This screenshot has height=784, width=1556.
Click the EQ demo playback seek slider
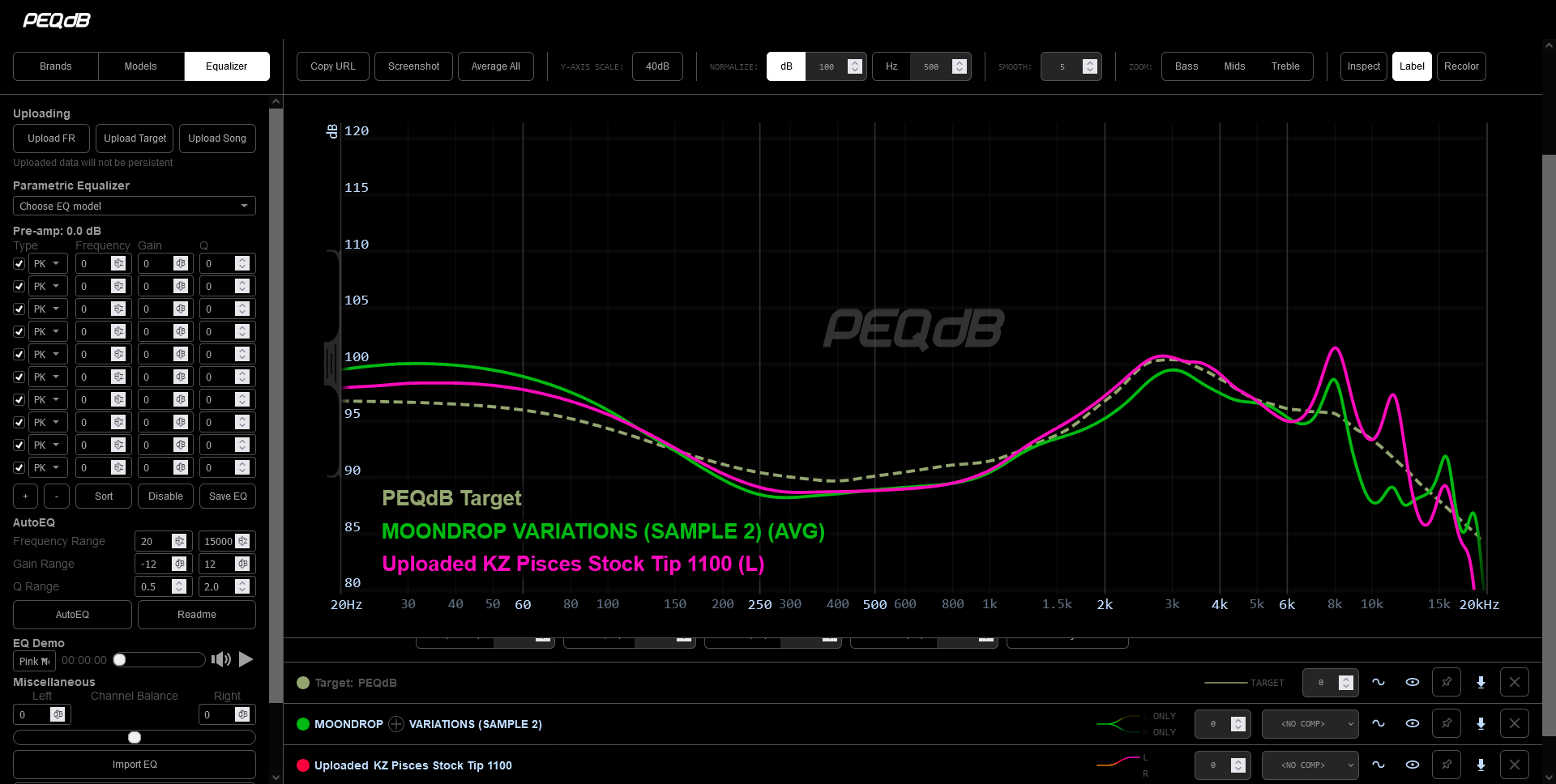point(159,660)
